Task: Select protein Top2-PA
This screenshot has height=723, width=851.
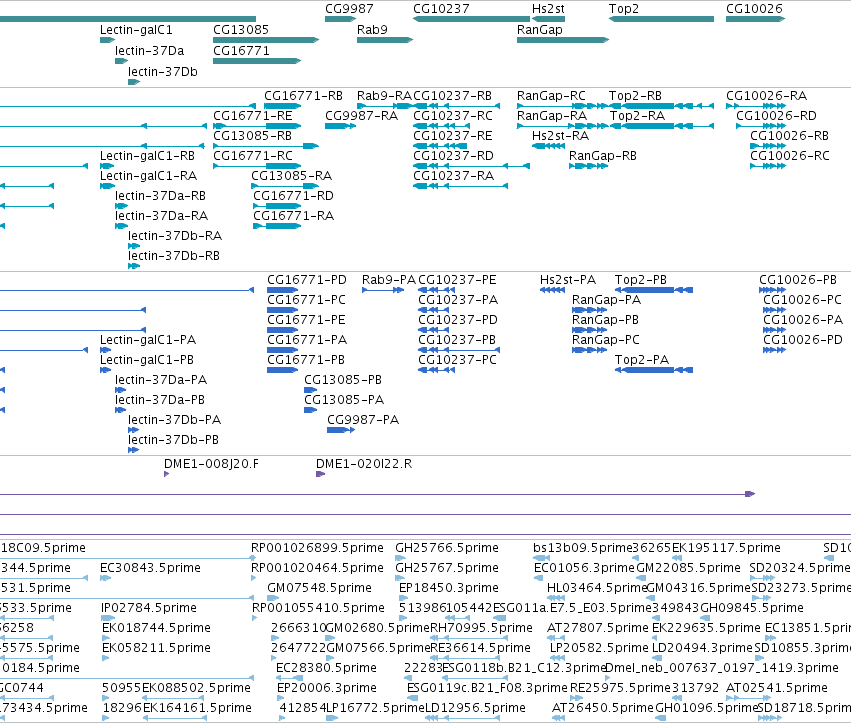Action: click(642, 360)
